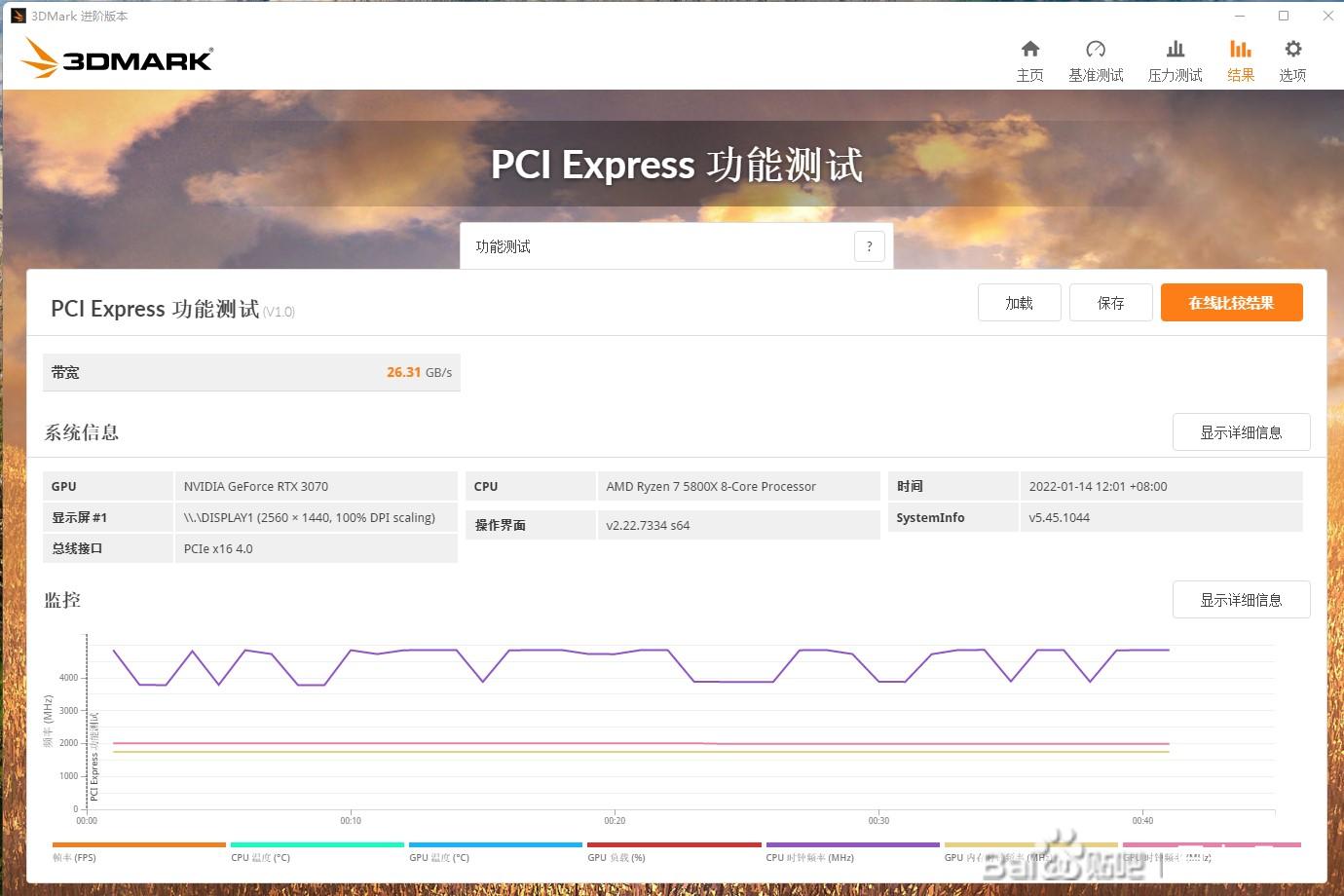Click the 2022-01-14 12:01 time value
Image resolution: width=1344 pixels, height=896 pixels.
pos(1098,486)
